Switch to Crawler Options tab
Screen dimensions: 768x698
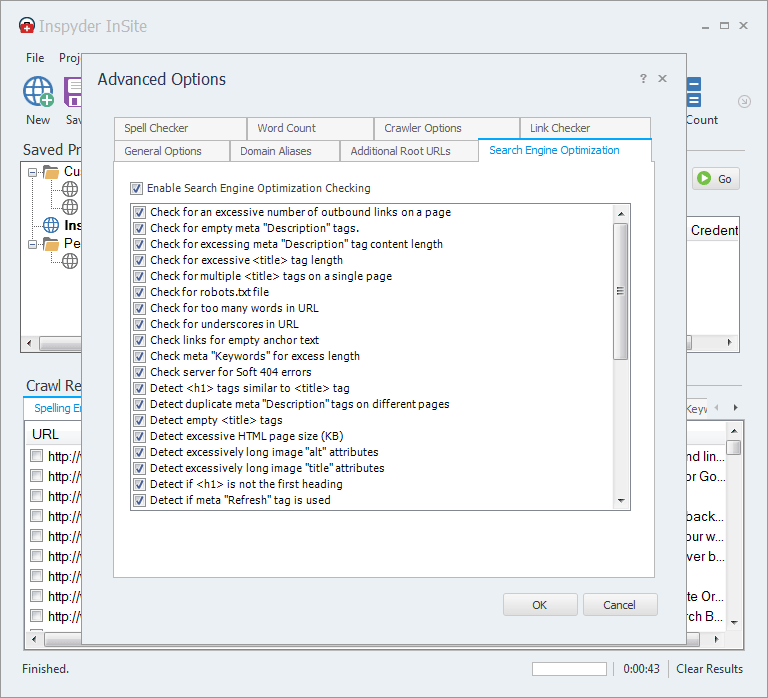pyautogui.click(x=447, y=128)
